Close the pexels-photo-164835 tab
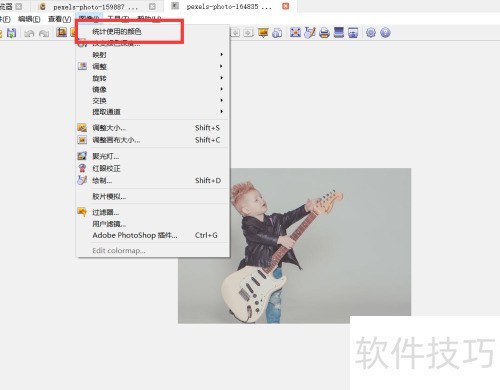The height and width of the screenshot is (390, 500). pos(286,6)
